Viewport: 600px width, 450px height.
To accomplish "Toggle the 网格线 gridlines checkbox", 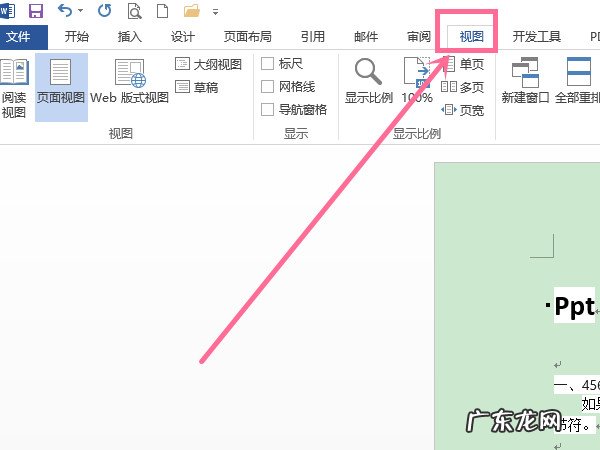I will tap(268, 87).
